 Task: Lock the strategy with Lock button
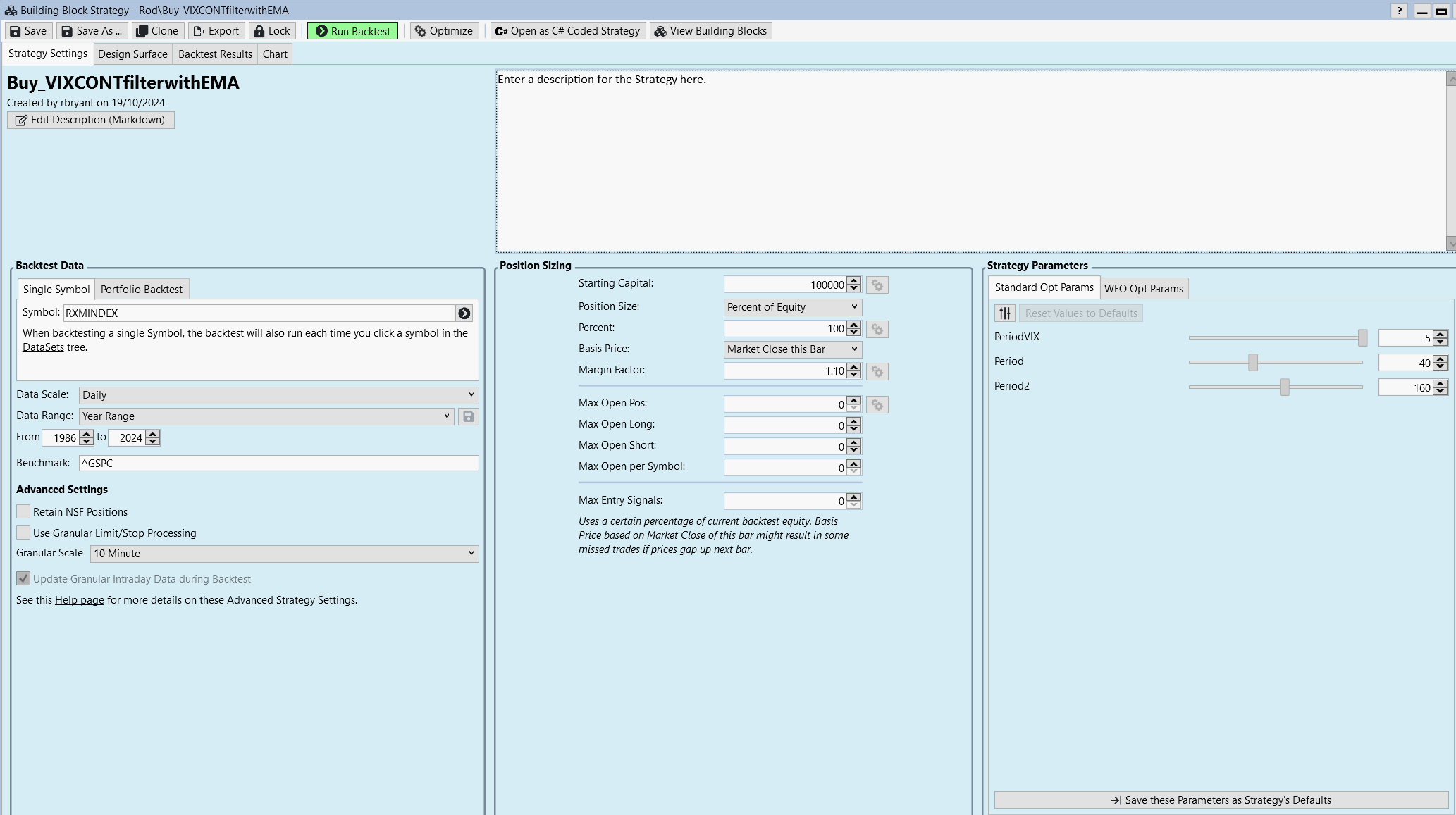272,31
